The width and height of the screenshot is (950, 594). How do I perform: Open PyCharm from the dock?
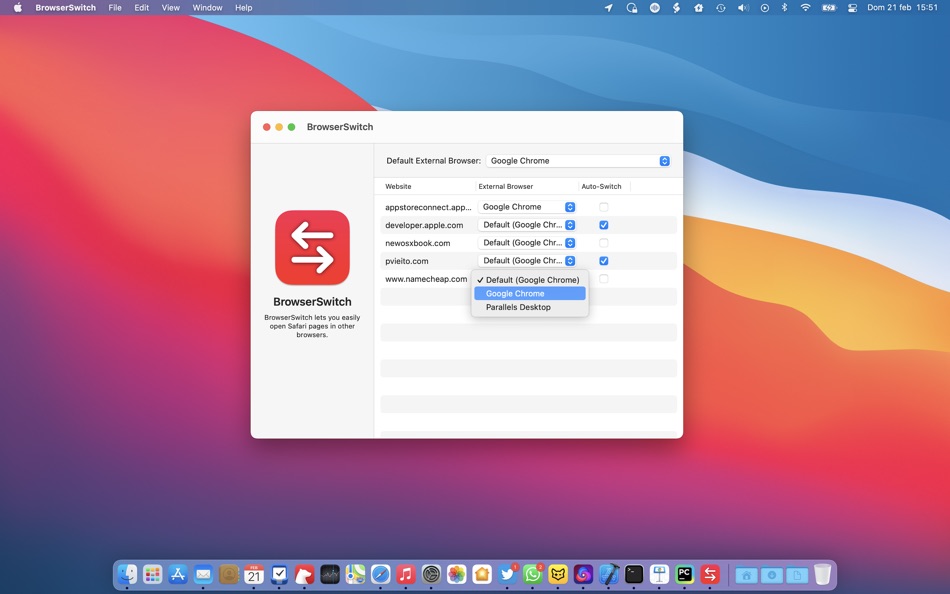click(x=685, y=573)
